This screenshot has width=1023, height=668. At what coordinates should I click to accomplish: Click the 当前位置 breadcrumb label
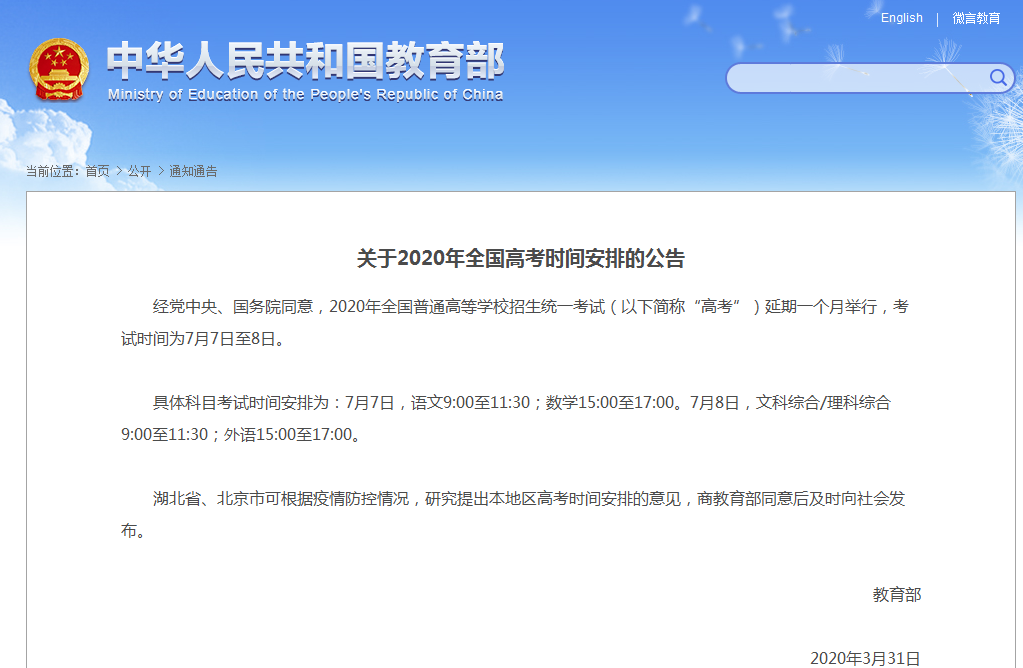[x=53, y=171]
